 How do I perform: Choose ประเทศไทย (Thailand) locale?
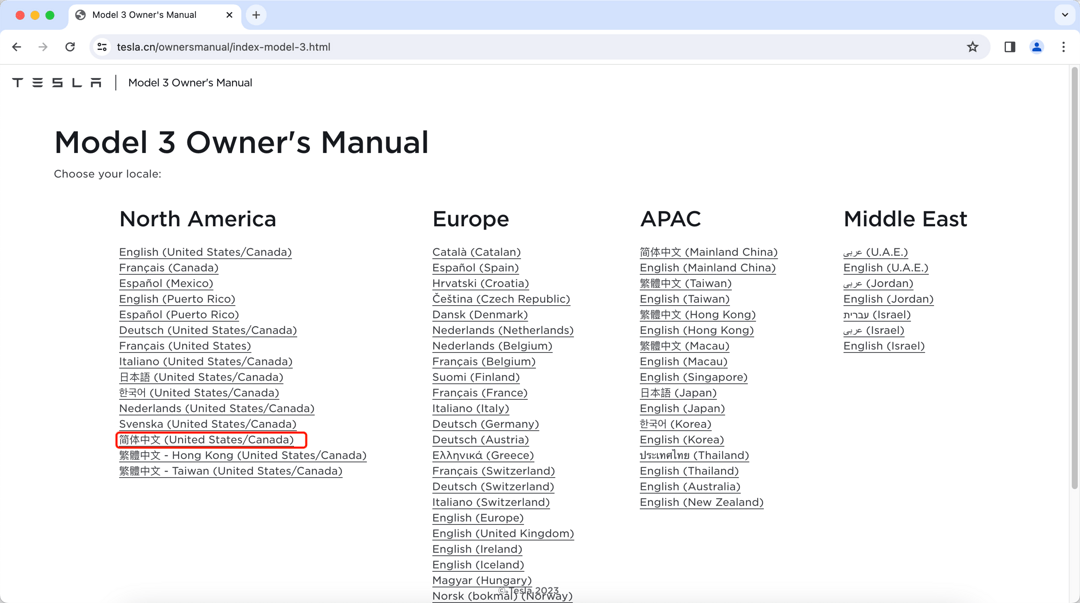click(694, 456)
